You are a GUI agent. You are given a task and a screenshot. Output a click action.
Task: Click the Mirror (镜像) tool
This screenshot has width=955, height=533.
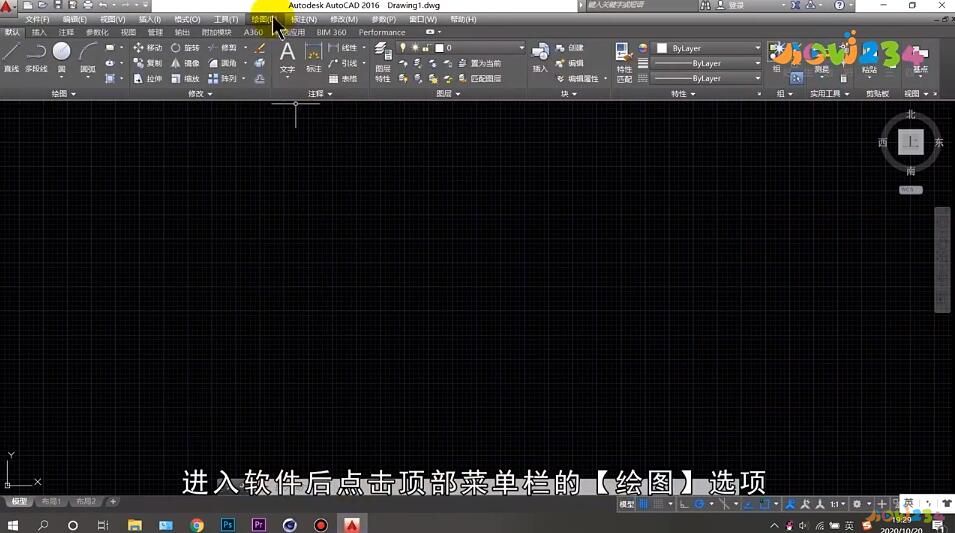tap(185, 63)
